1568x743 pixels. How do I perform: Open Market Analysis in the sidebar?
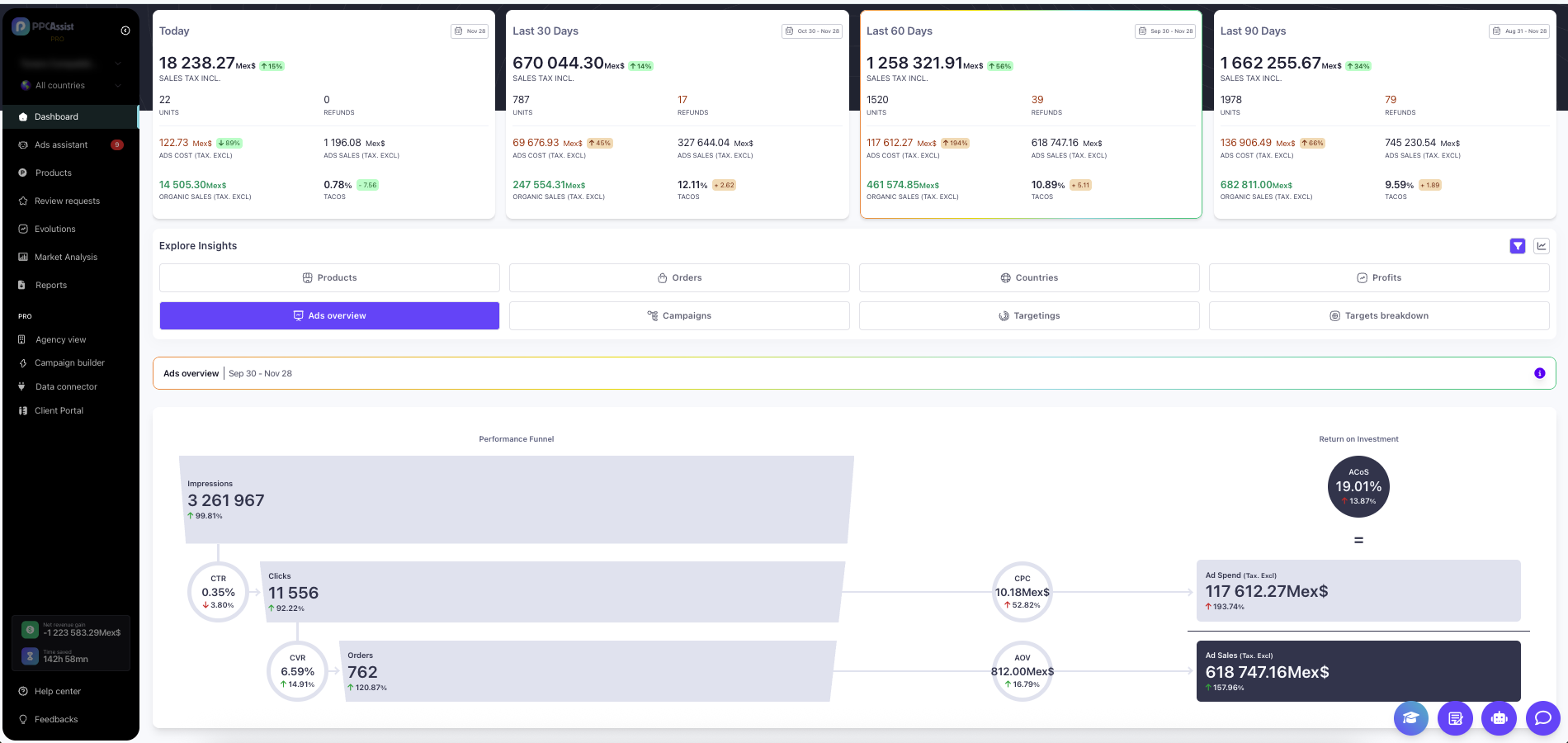(x=65, y=258)
